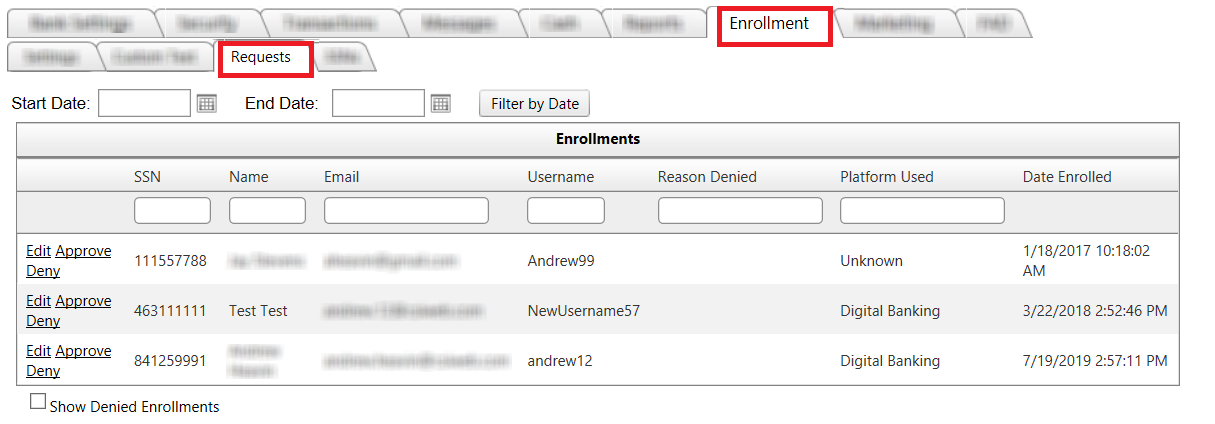This screenshot has width=1215, height=424.
Task: Switch to the Enrollment tab
Action: pyautogui.click(x=769, y=24)
